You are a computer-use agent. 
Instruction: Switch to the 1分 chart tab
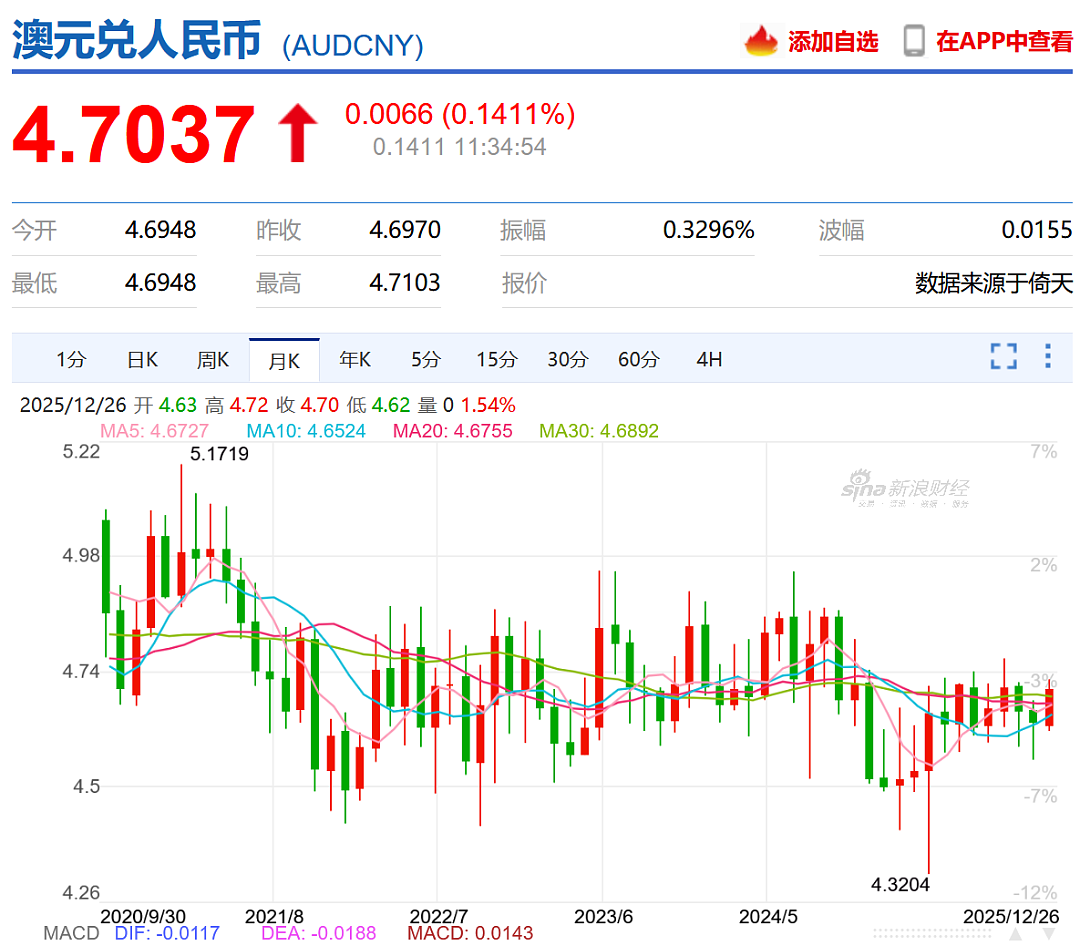click(x=71, y=360)
